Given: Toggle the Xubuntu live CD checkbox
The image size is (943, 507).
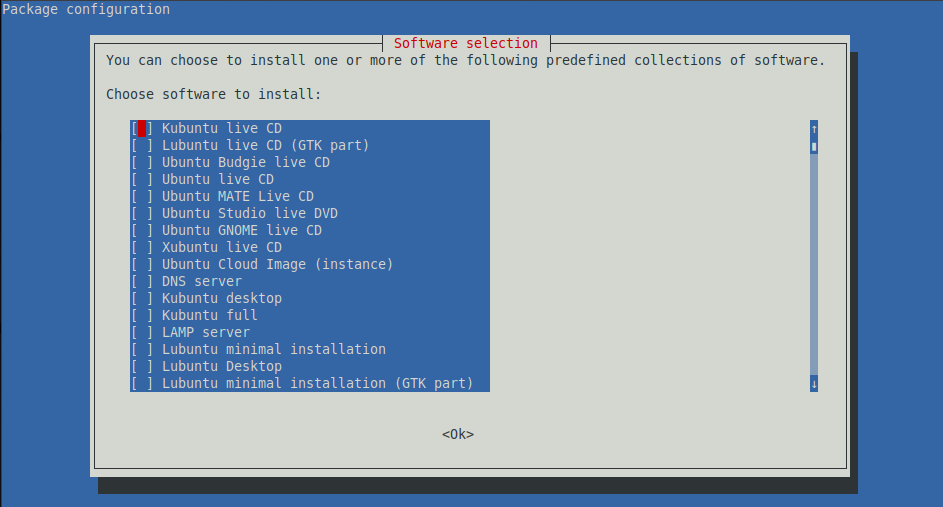Looking at the screenshot, I should coord(142,247).
